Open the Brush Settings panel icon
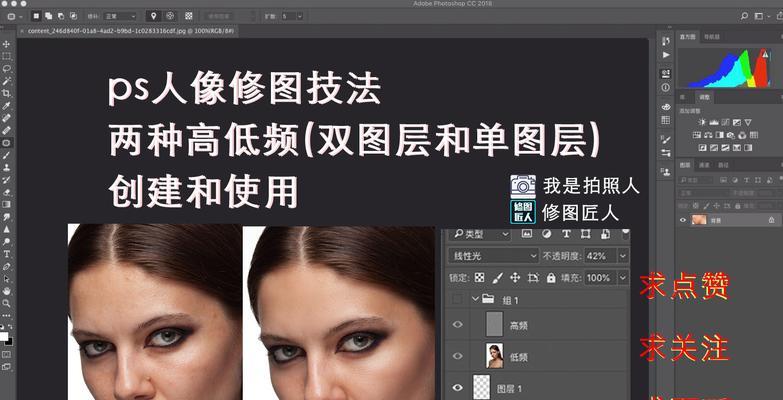This screenshot has width=783, height=400. click(666, 139)
